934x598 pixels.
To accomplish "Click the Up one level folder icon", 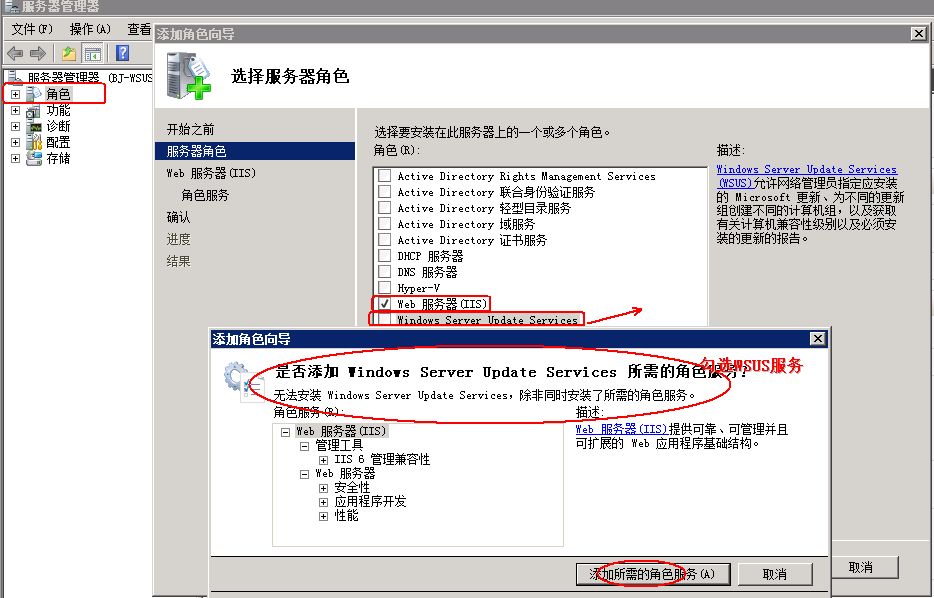I will click(x=69, y=54).
